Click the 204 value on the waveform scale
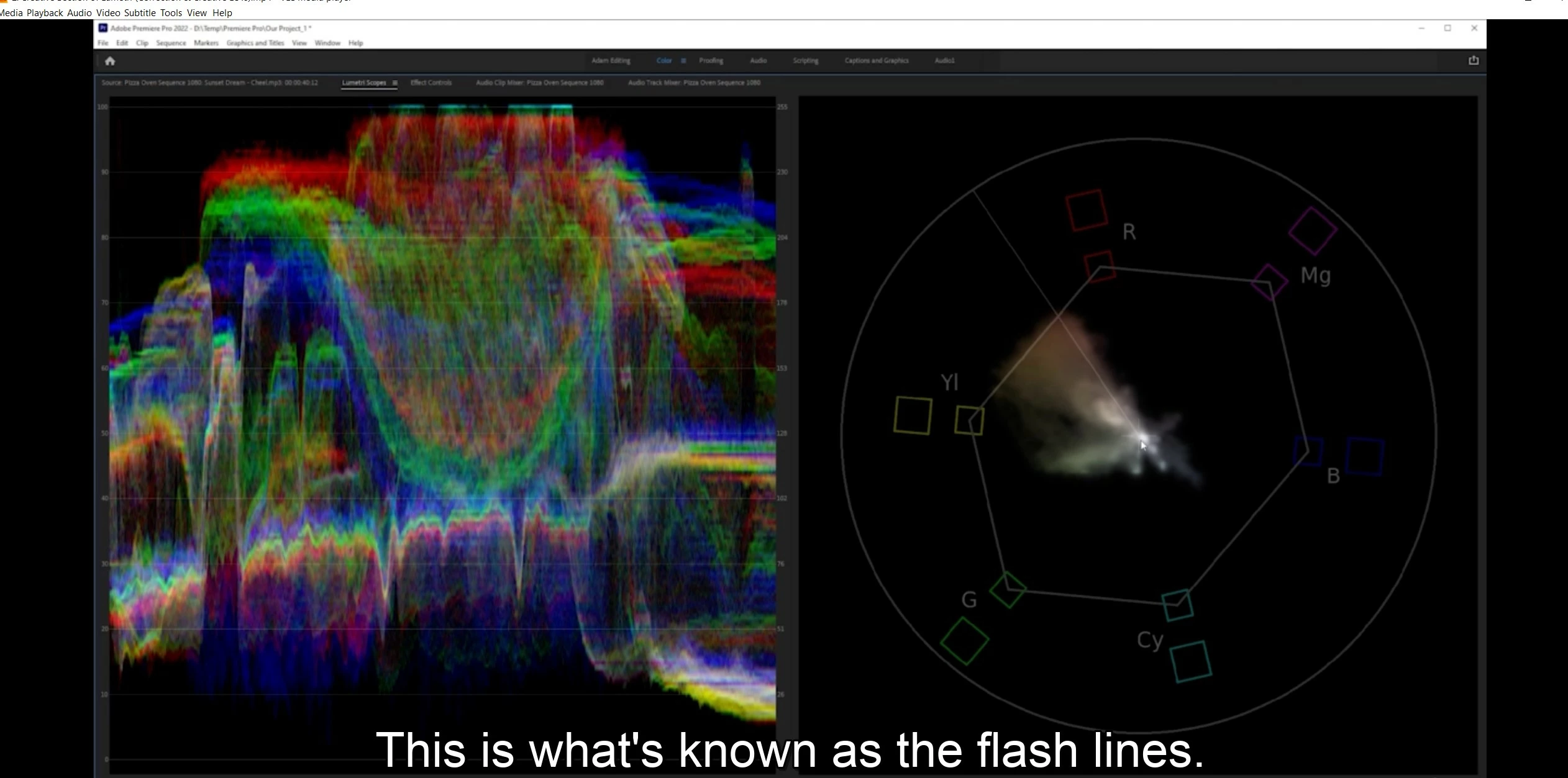1568x778 pixels. pyautogui.click(x=782, y=237)
